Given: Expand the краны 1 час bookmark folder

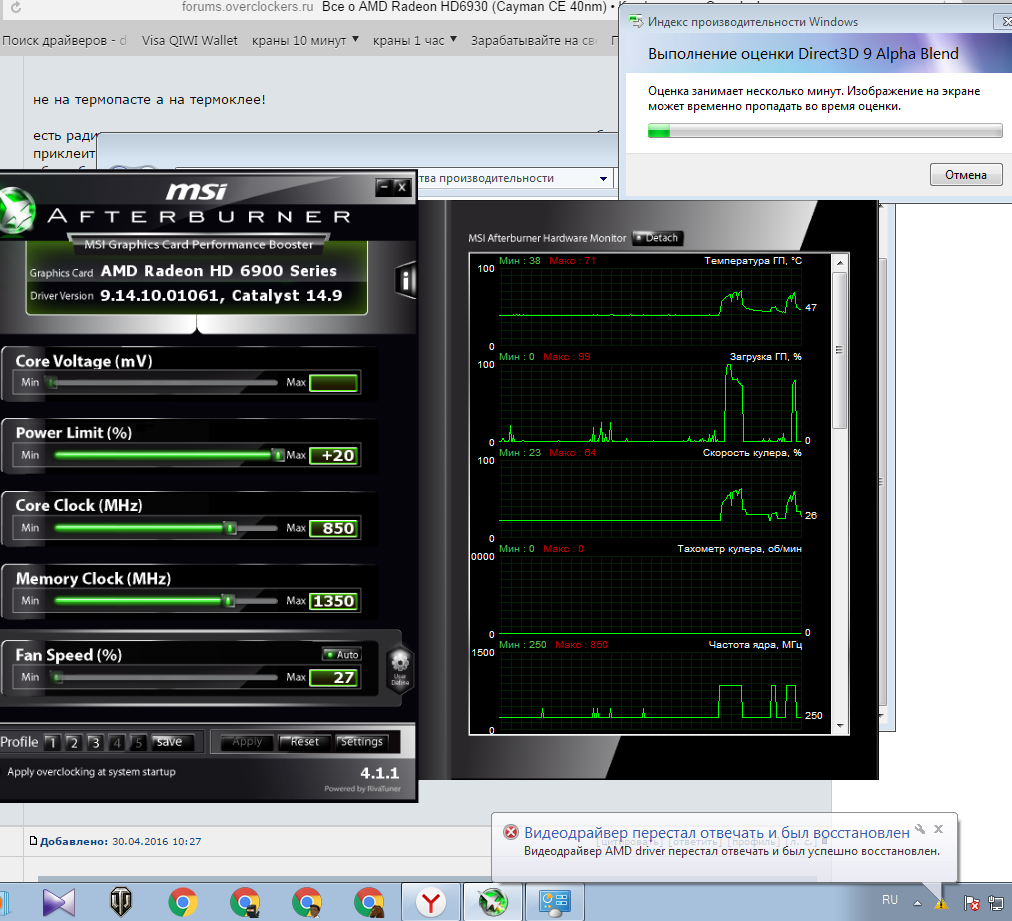Looking at the screenshot, I should coord(415,40).
